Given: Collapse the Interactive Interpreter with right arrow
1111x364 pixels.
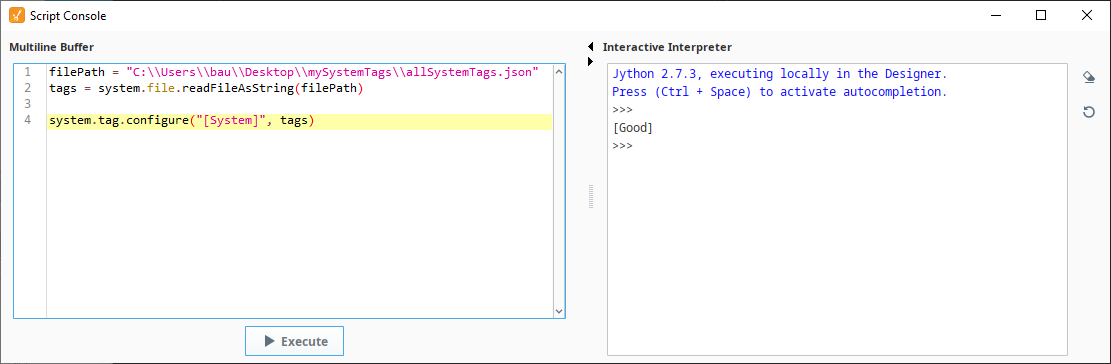Looking at the screenshot, I should [x=590, y=62].
